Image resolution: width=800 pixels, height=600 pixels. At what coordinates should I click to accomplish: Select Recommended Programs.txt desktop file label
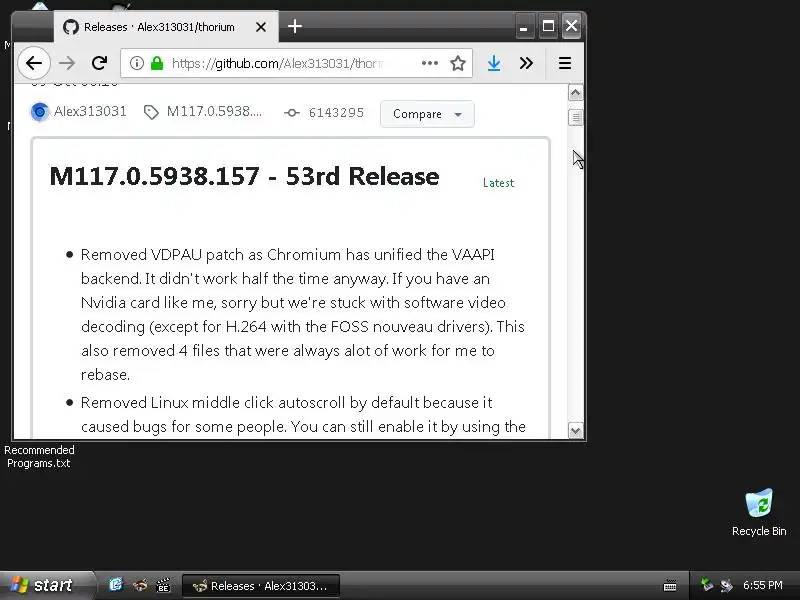[39, 457]
